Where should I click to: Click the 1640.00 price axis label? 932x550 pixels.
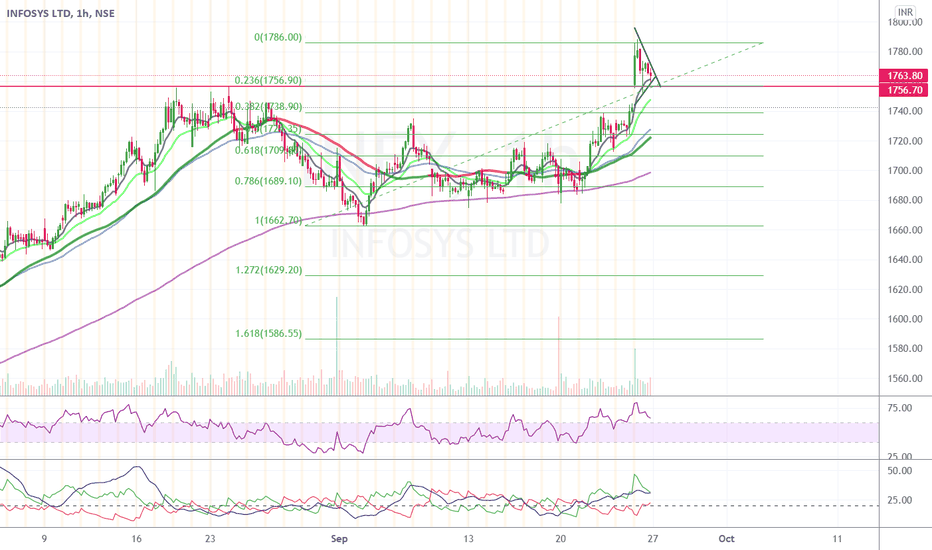[905, 260]
